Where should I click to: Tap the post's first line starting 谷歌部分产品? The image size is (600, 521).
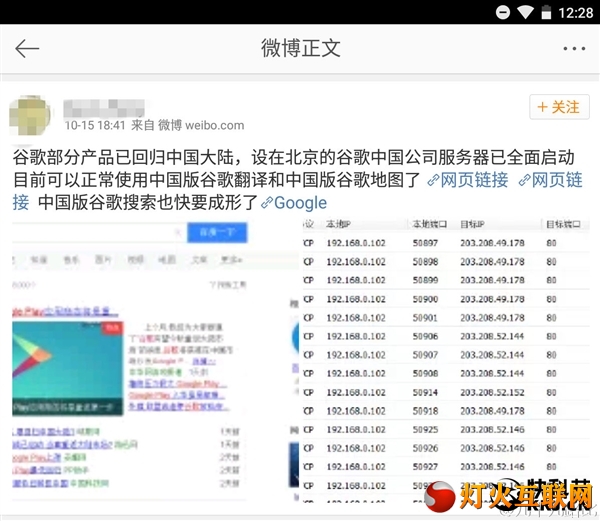coord(293,158)
